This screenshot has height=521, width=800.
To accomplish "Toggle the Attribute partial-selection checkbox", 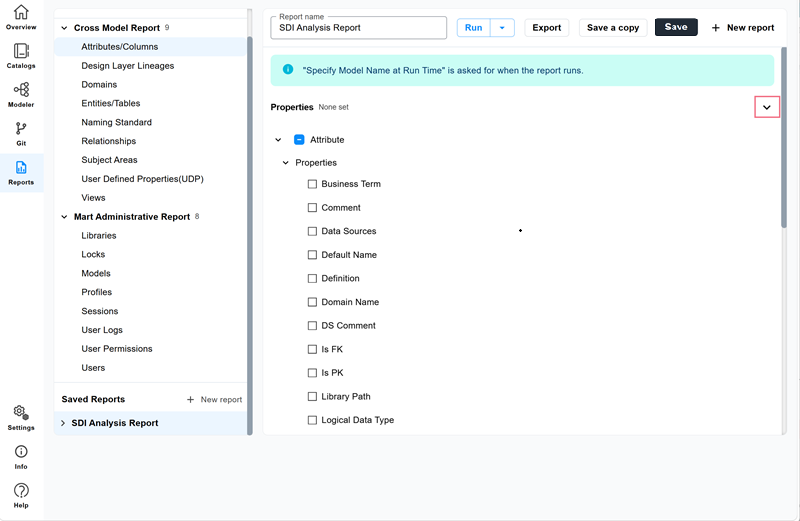I will click(x=299, y=139).
